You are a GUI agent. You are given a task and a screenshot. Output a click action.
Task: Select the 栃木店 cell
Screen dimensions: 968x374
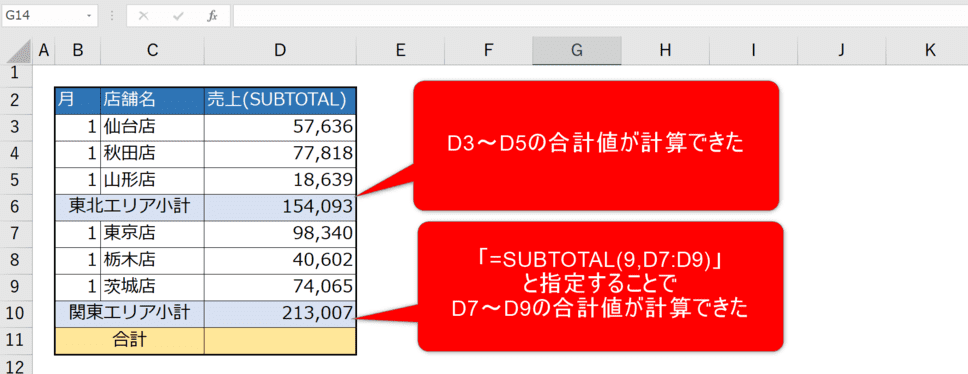pyautogui.click(x=152, y=260)
